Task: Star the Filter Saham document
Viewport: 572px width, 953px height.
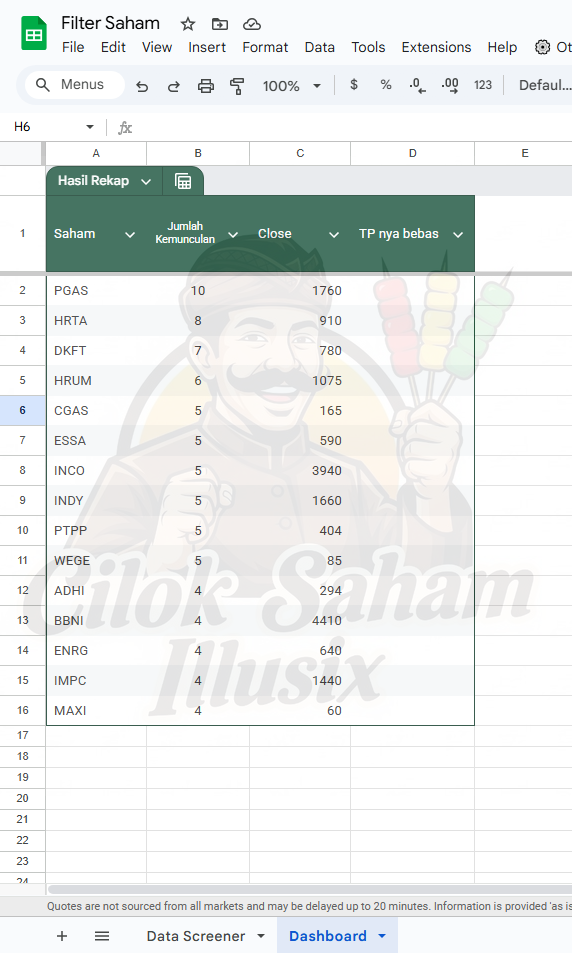Action: pyautogui.click(x=188, y=24)
